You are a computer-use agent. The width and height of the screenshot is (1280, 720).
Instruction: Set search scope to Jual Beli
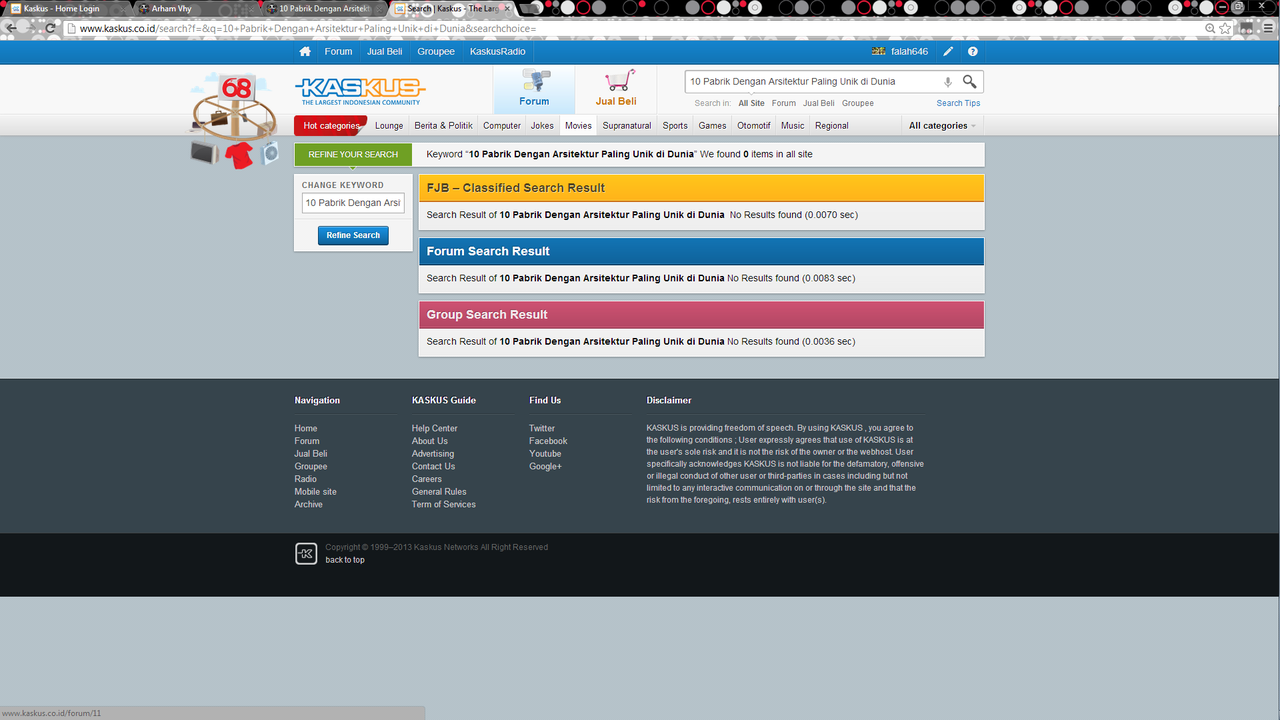point(819,103)
